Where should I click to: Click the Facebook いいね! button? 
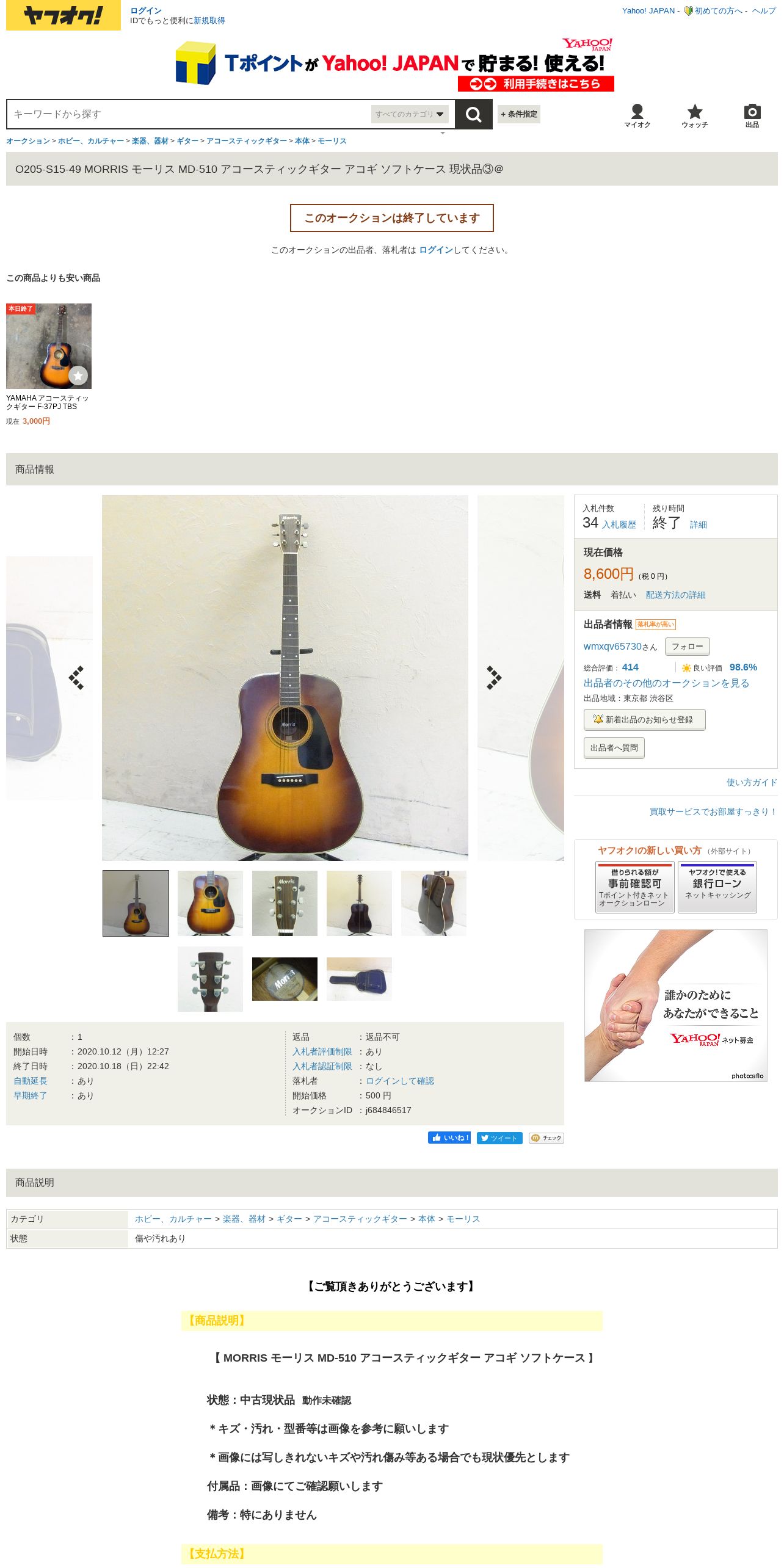[x=449, y=1138]
